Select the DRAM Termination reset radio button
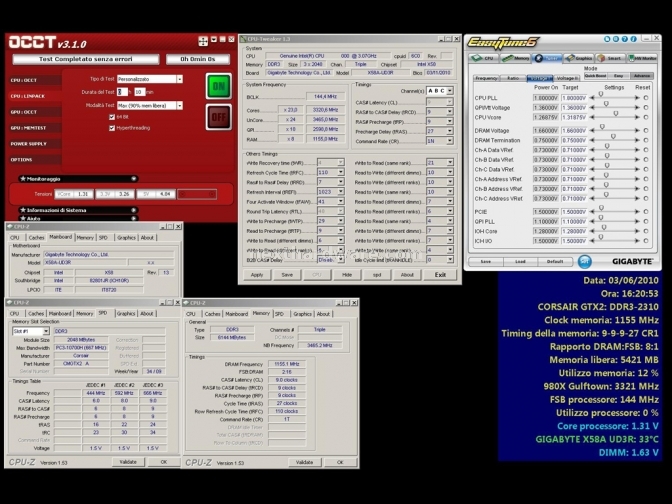The image size is (672, 504). 646,140
